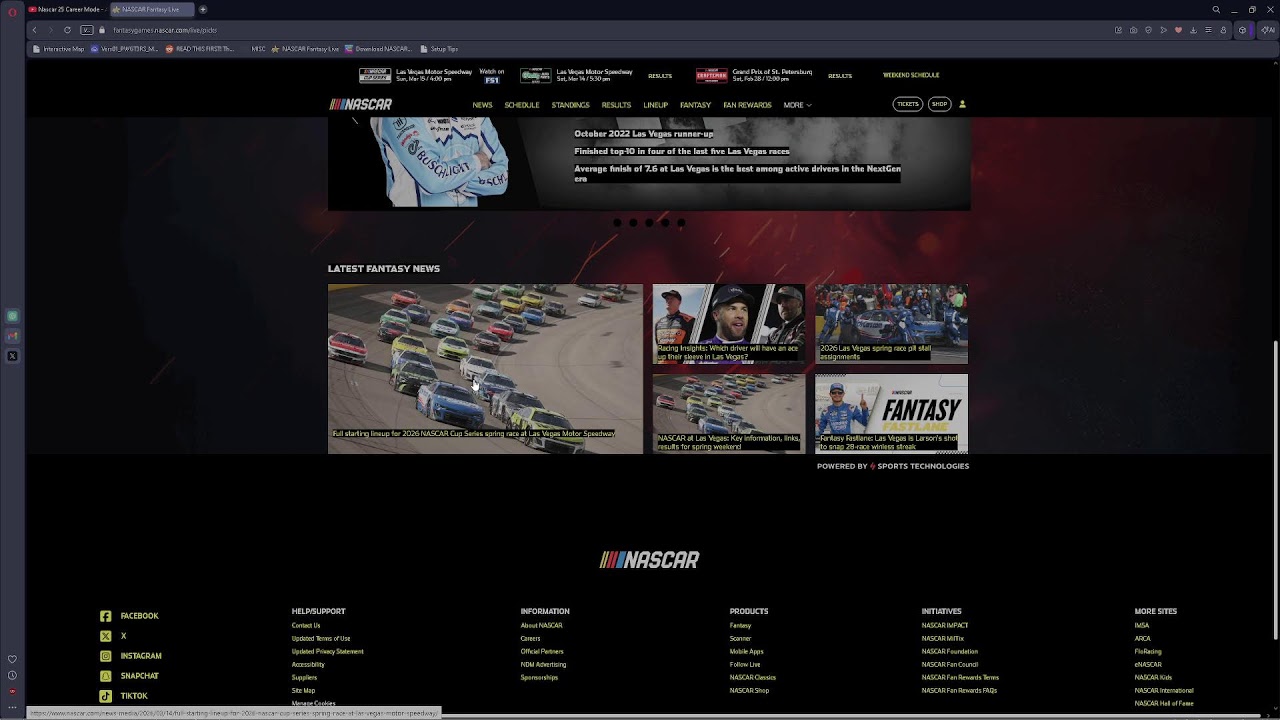Open pit stall assignments article thumbnail
Screen dimensions: 1280x720
pyautogui.click(x=891, y=324)
